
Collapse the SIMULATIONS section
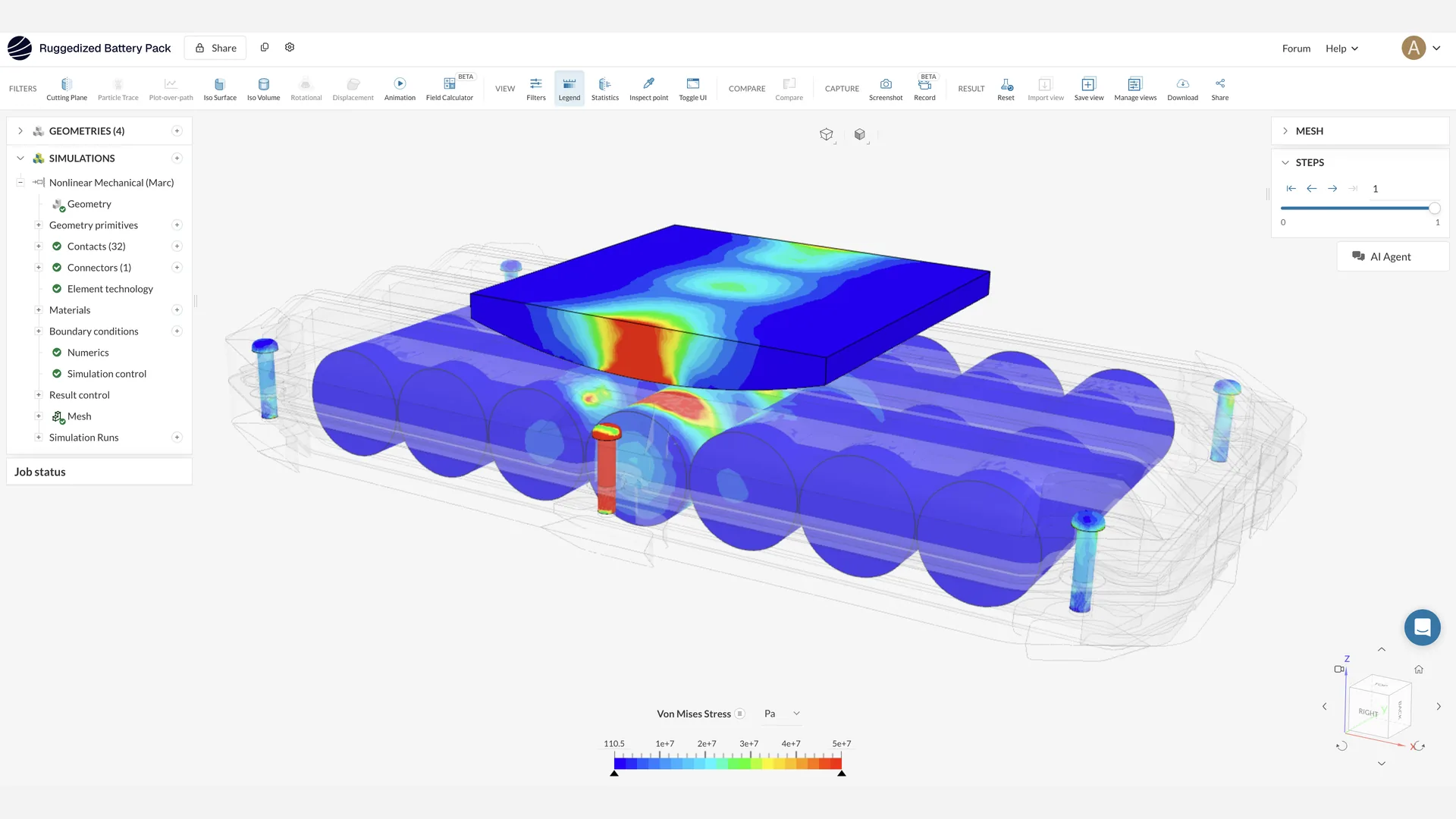(x=20, y=158)
